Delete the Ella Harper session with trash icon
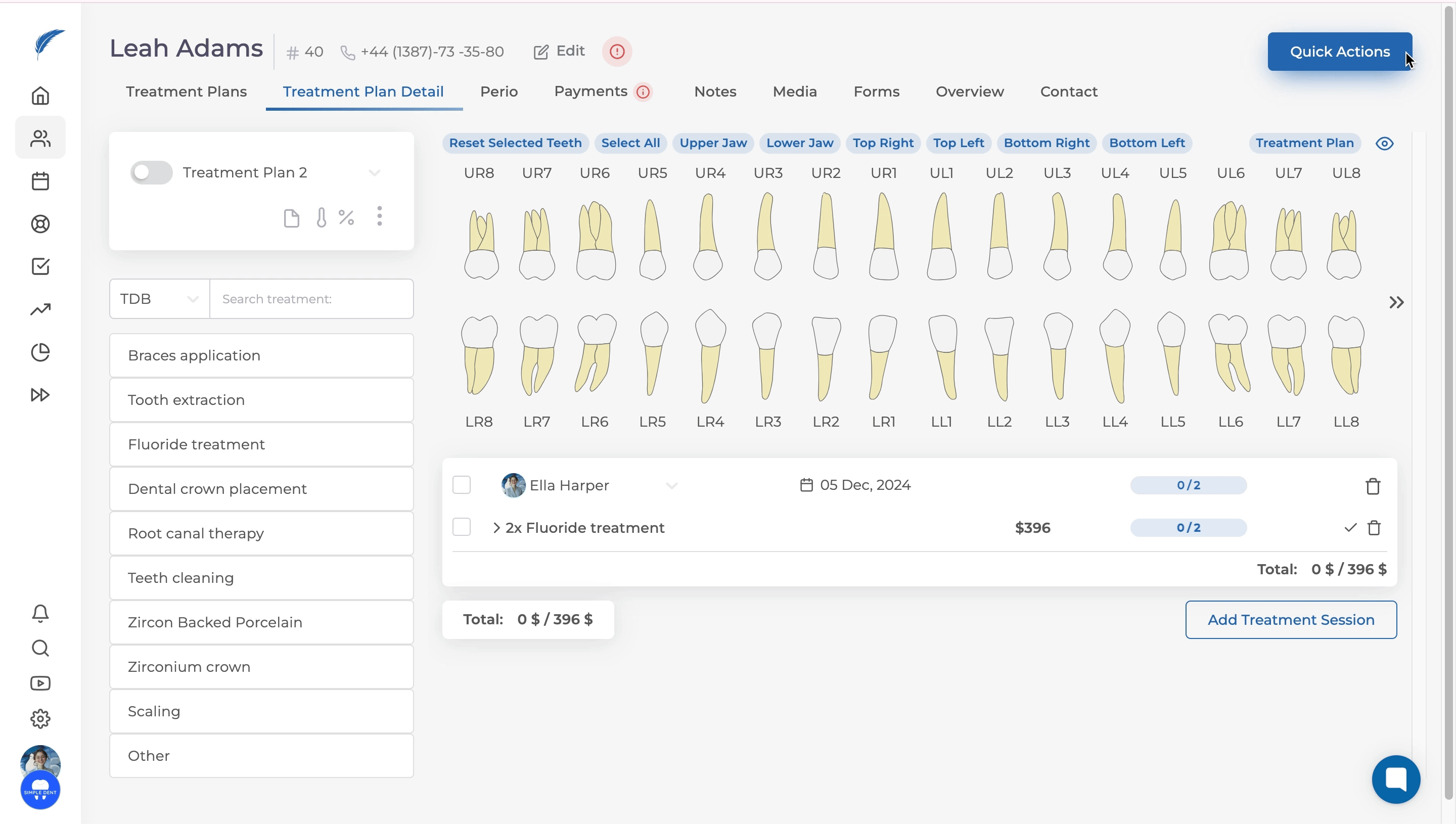 coord(1373,486)
